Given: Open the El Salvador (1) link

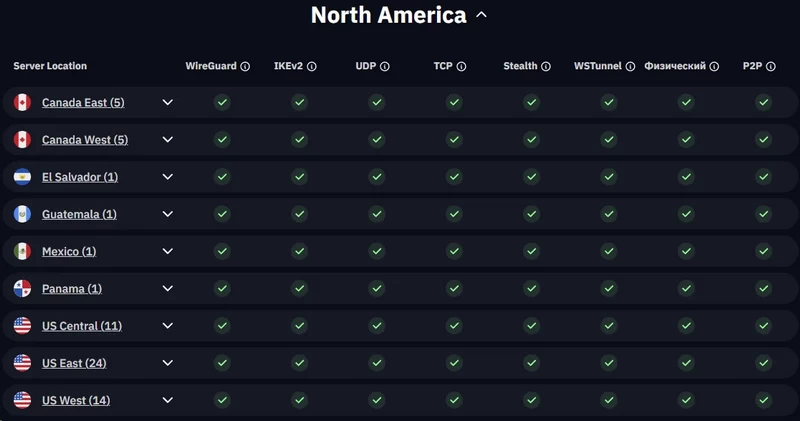Looking at the screenshot, I should (x=80, y=178).
